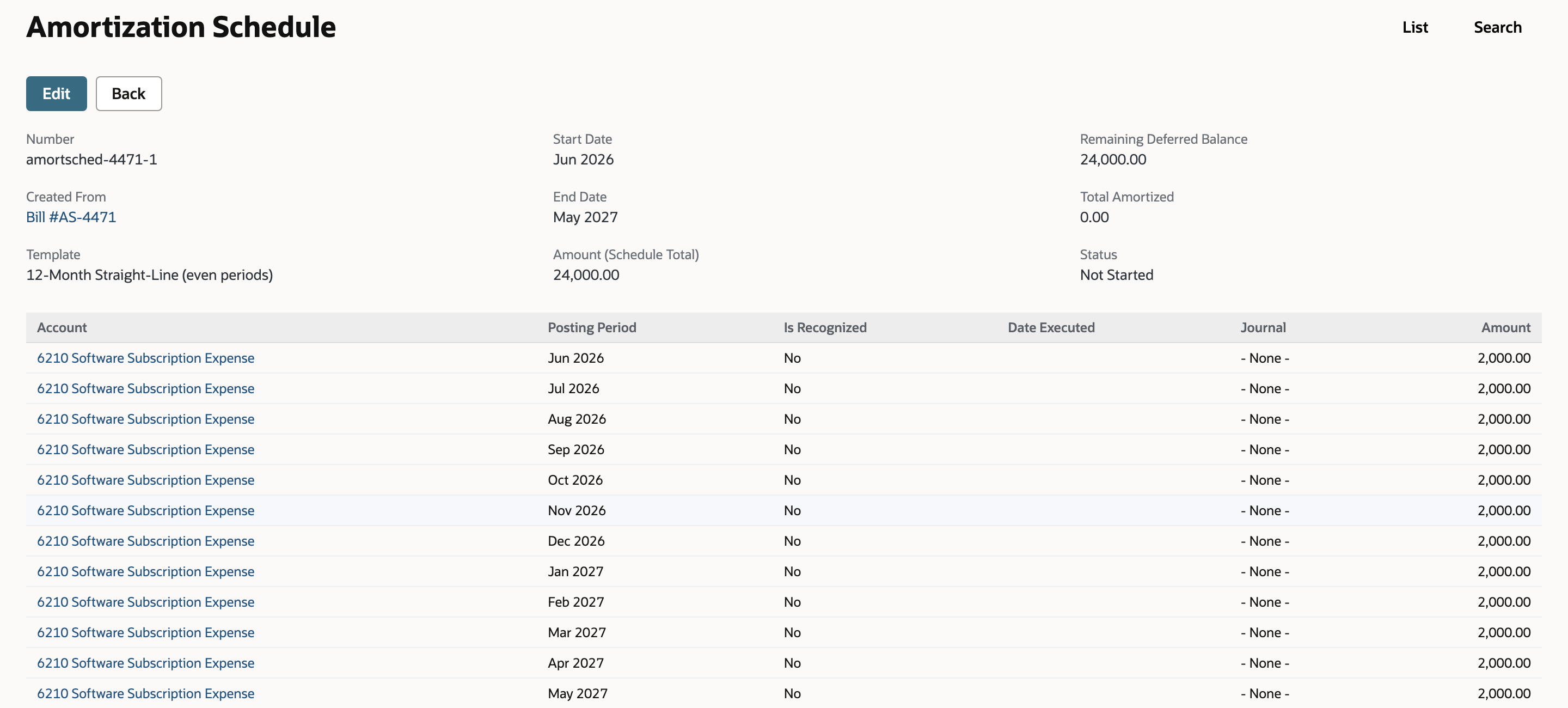
Task: Open account link in Apr 2027 row
Action: (145, 662)
